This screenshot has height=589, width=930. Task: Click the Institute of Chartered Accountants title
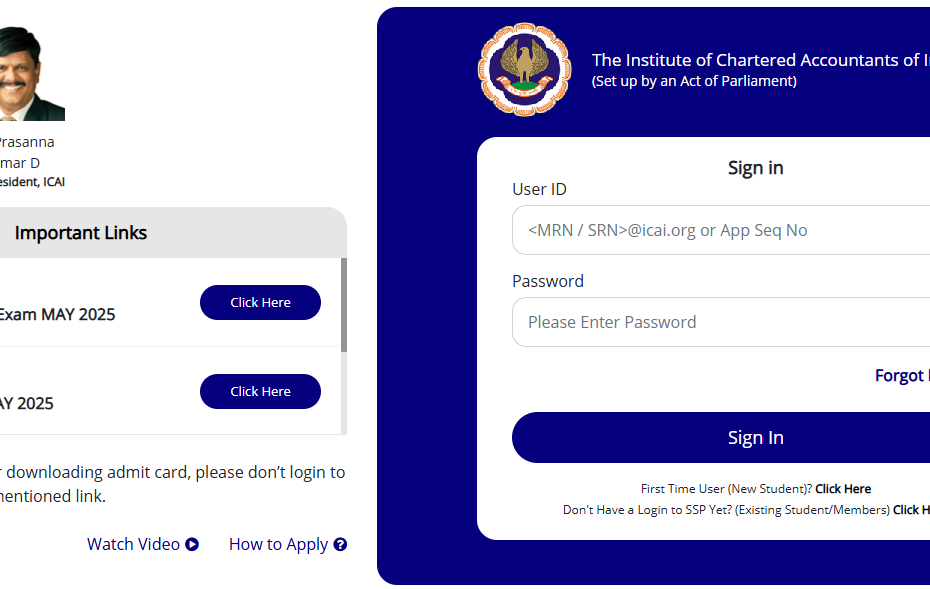[x=760, y=60]
